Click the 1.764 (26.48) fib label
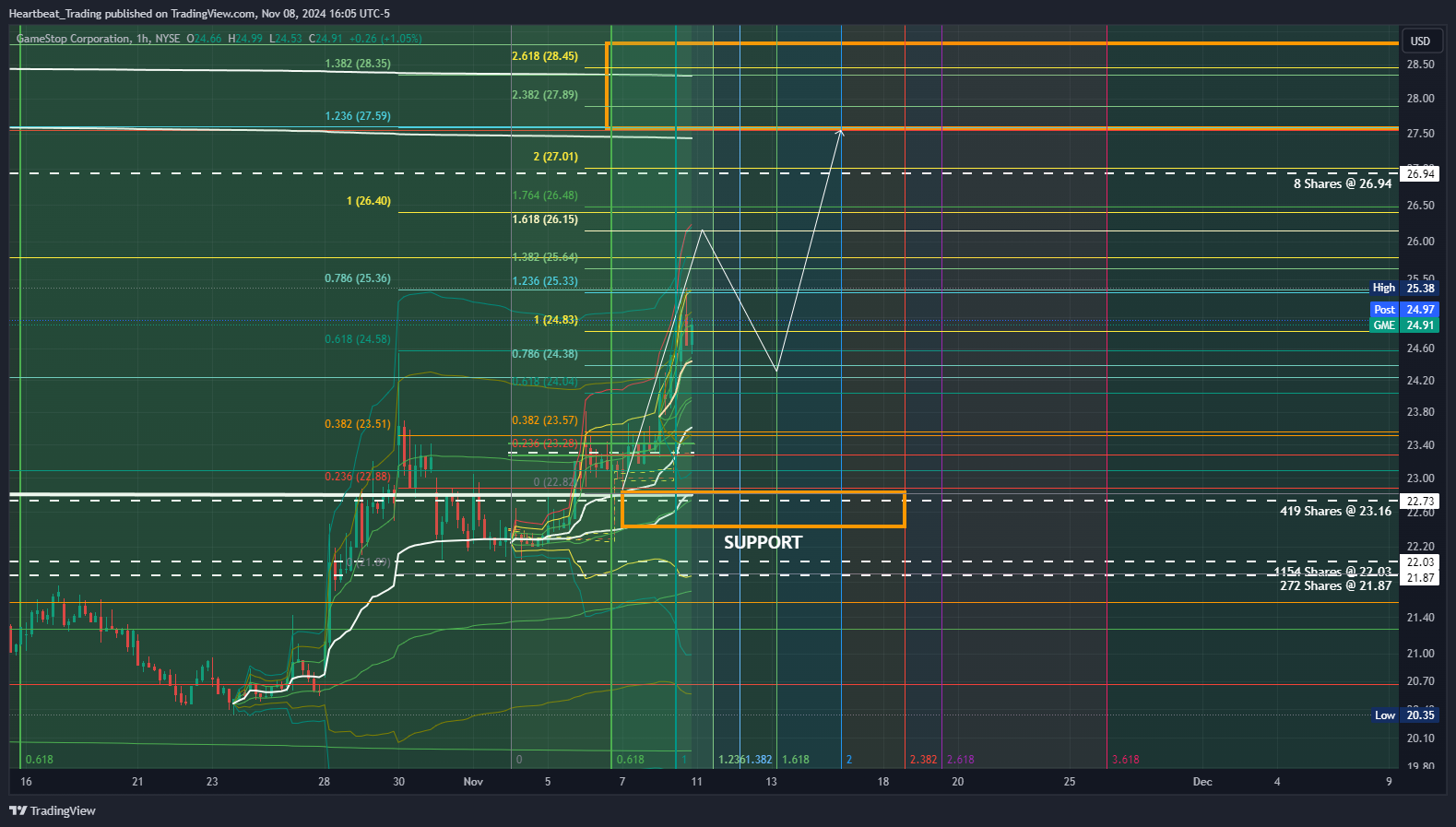1456x827 pixels. [x=545, y=195]
